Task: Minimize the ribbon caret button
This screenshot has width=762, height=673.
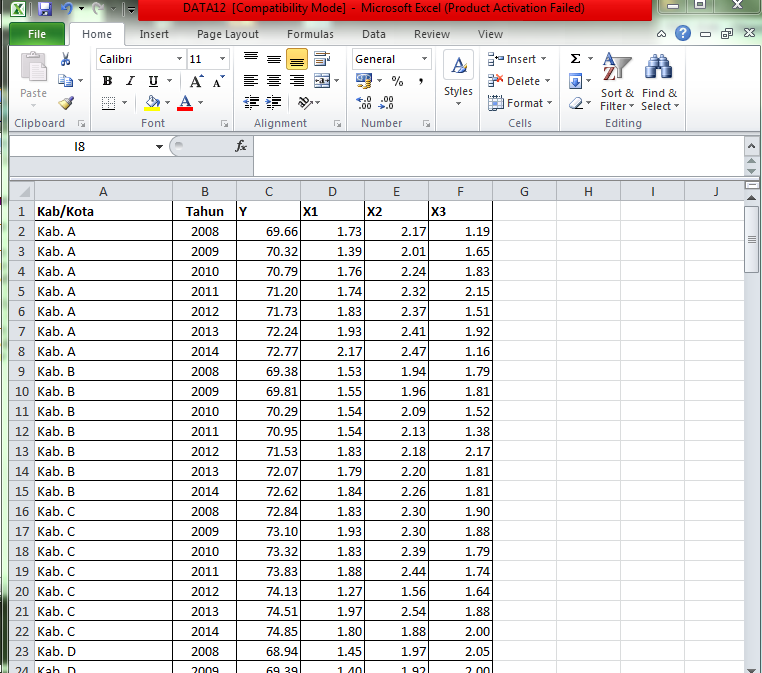Action: point(661,34)
